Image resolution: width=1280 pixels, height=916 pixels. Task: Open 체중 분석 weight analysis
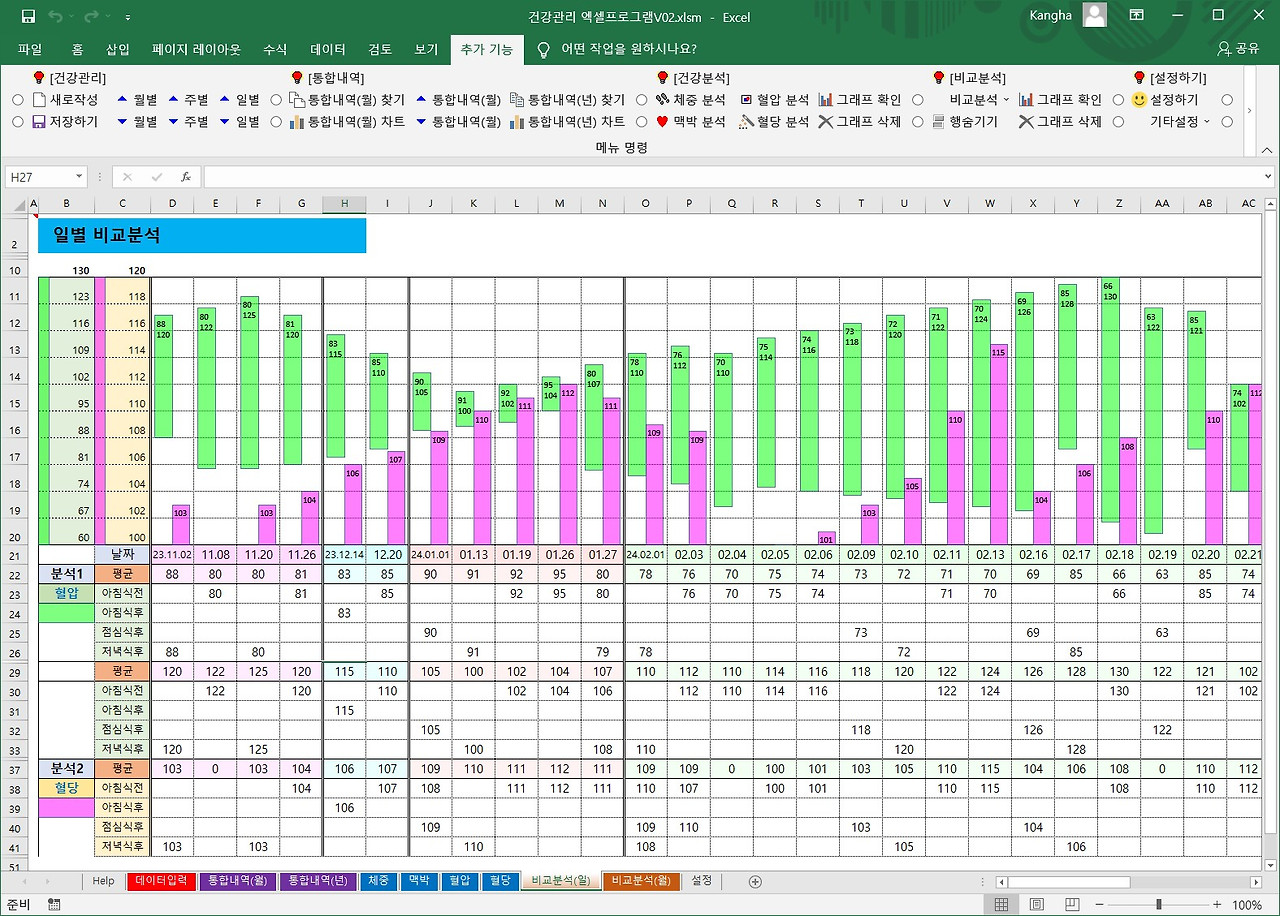click(690, 100)
